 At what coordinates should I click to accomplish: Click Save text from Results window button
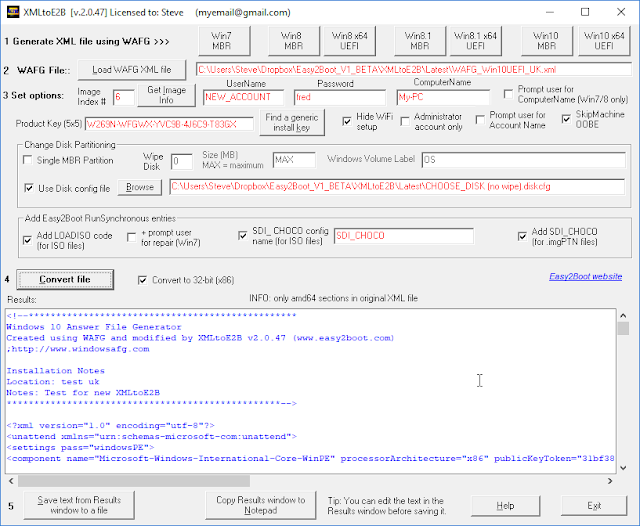pos(79,505)
